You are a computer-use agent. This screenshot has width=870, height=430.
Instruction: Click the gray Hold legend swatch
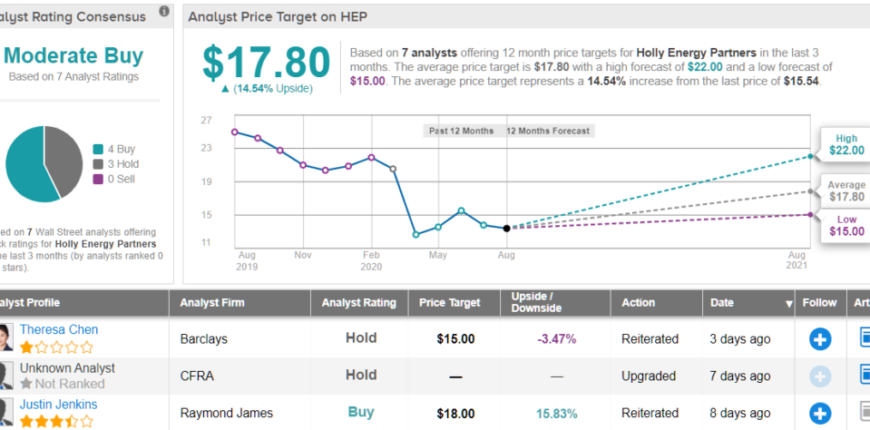(98, 164)
